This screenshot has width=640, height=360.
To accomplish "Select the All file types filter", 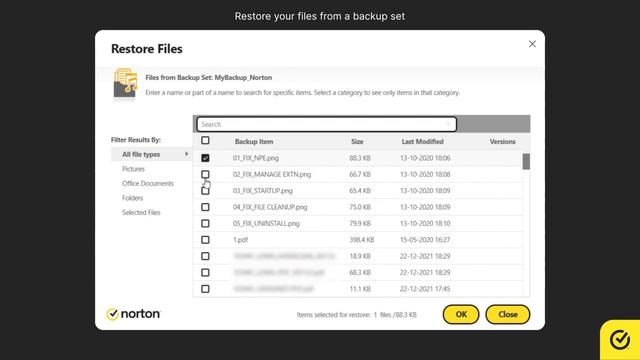I will [x=151, y=154].
